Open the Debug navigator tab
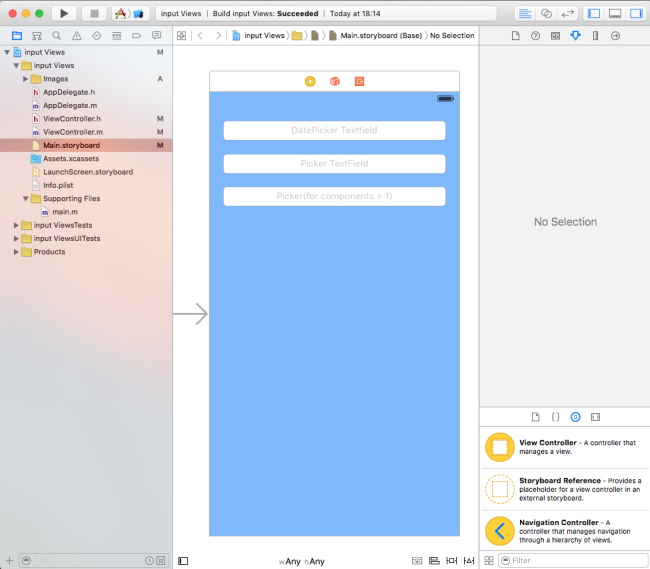 pos(116,36)
